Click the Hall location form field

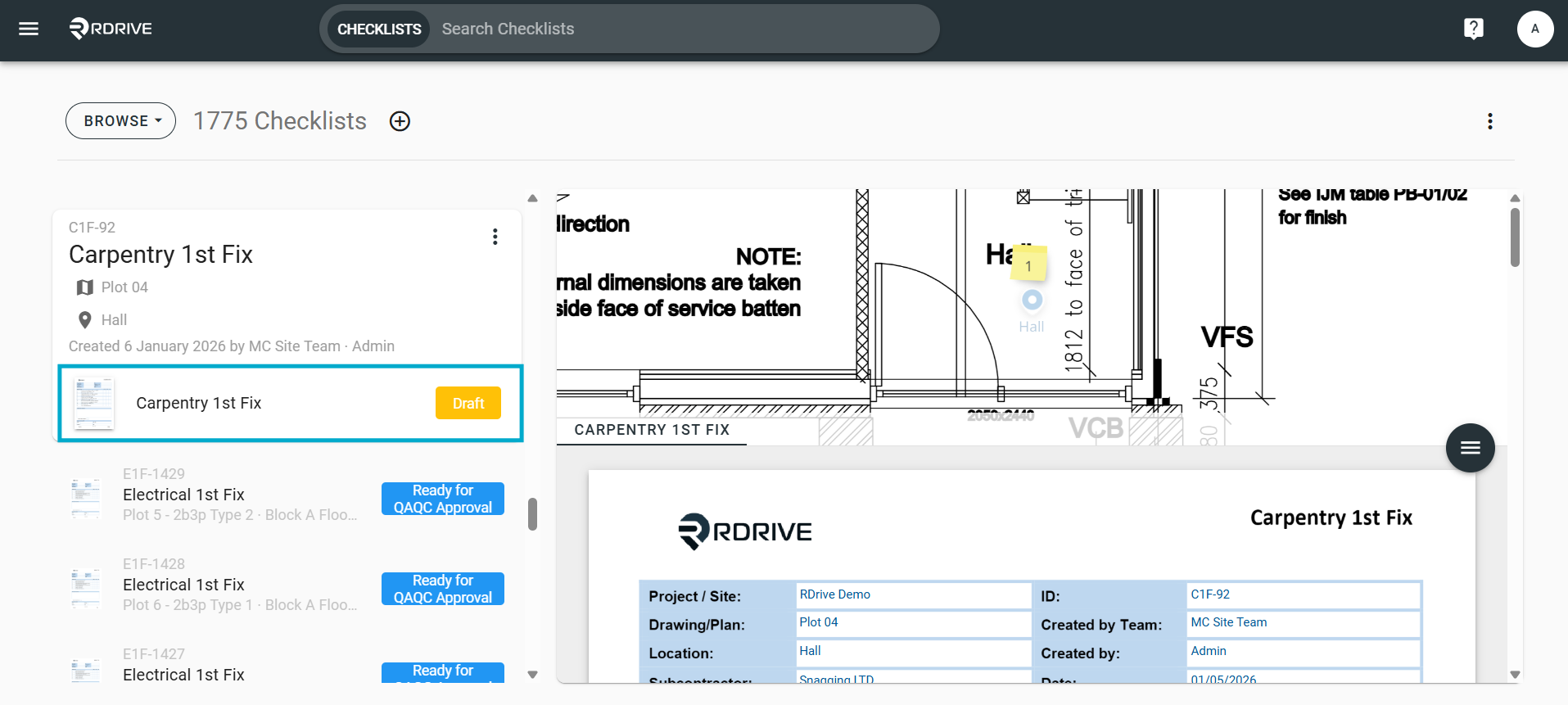(913, 652)
